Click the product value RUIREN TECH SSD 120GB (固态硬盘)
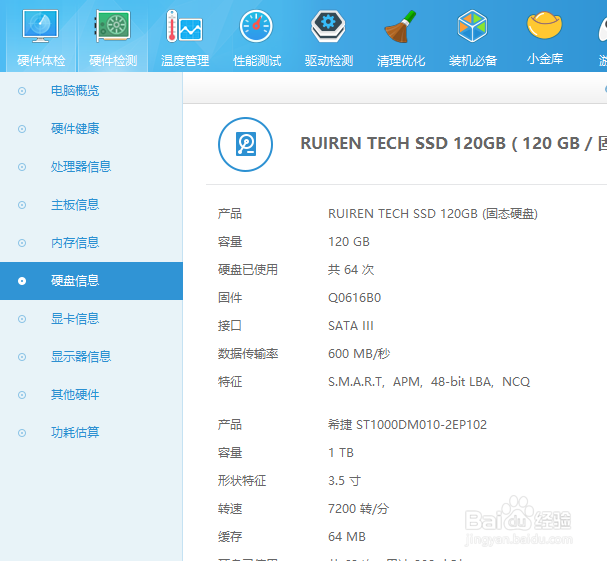Viewport: 607px width, 561px height. click(x=433, y=214)
